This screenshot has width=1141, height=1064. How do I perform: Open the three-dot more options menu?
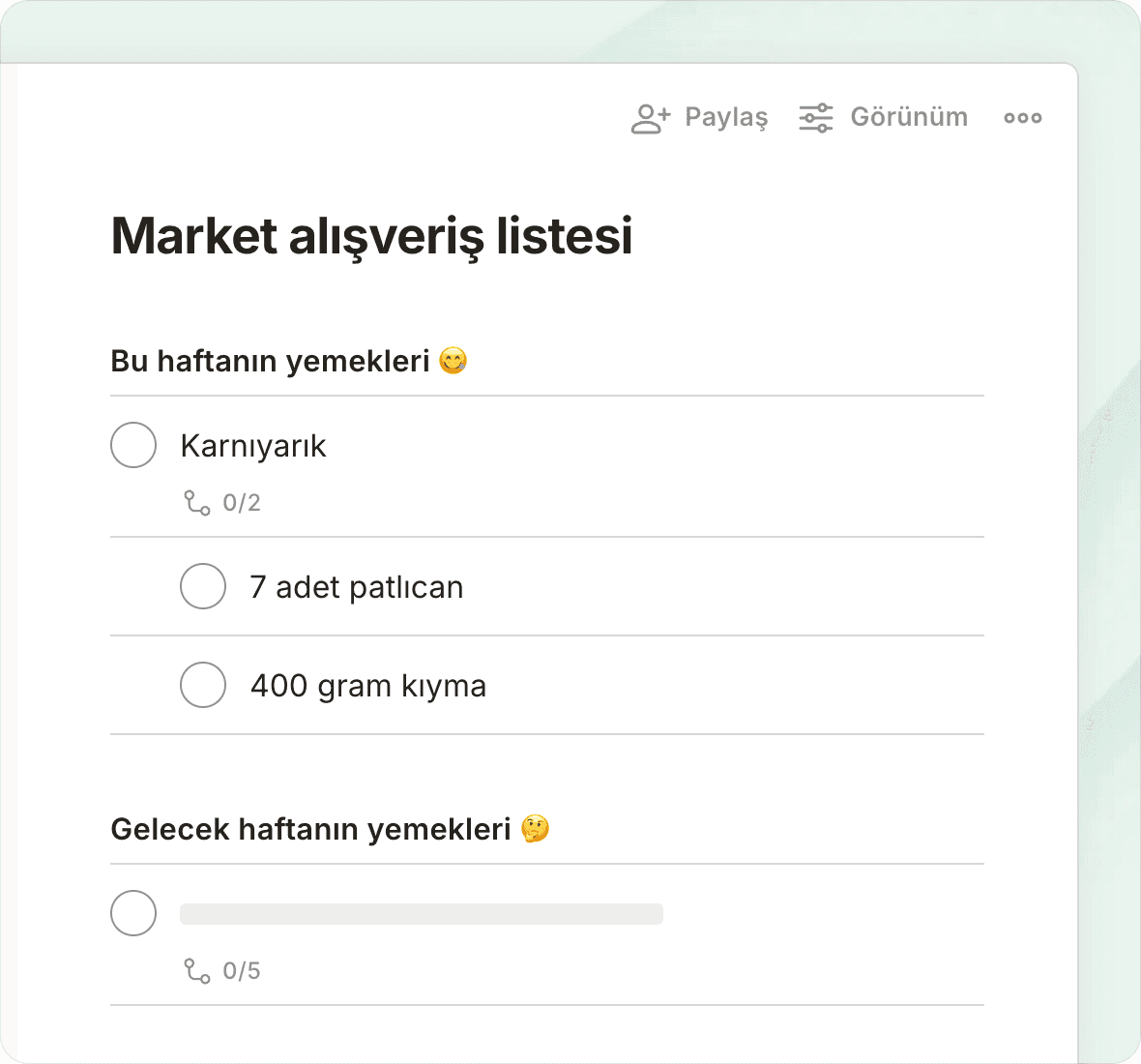point(1022,118)
